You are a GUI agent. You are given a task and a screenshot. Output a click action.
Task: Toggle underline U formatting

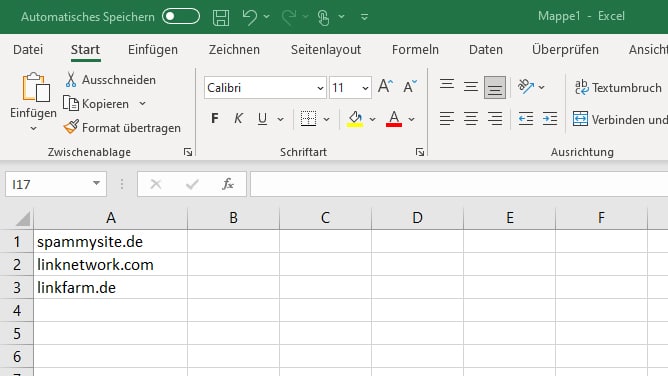tap(262, 118)
